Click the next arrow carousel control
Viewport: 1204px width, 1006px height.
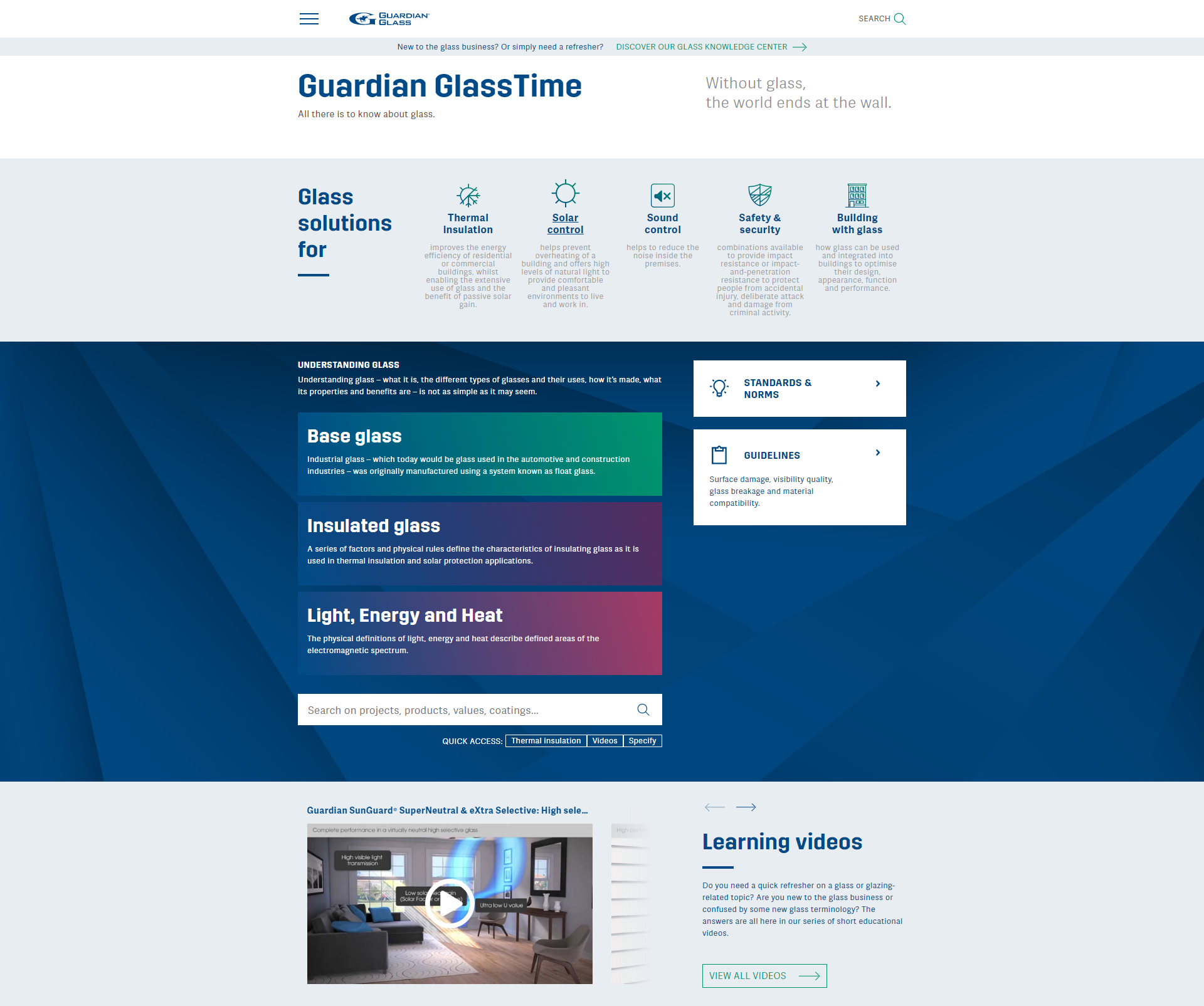[747, 807]
